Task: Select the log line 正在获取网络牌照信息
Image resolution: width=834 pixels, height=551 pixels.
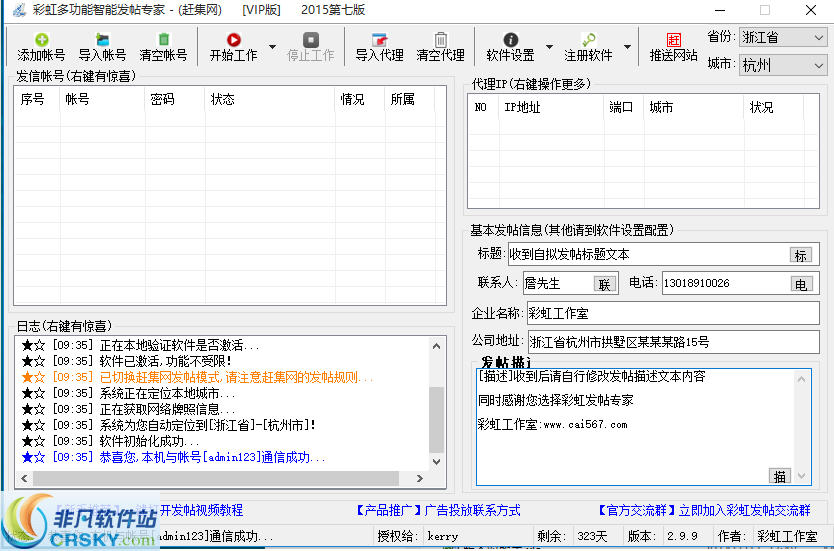Action: (x=128, y=410)
